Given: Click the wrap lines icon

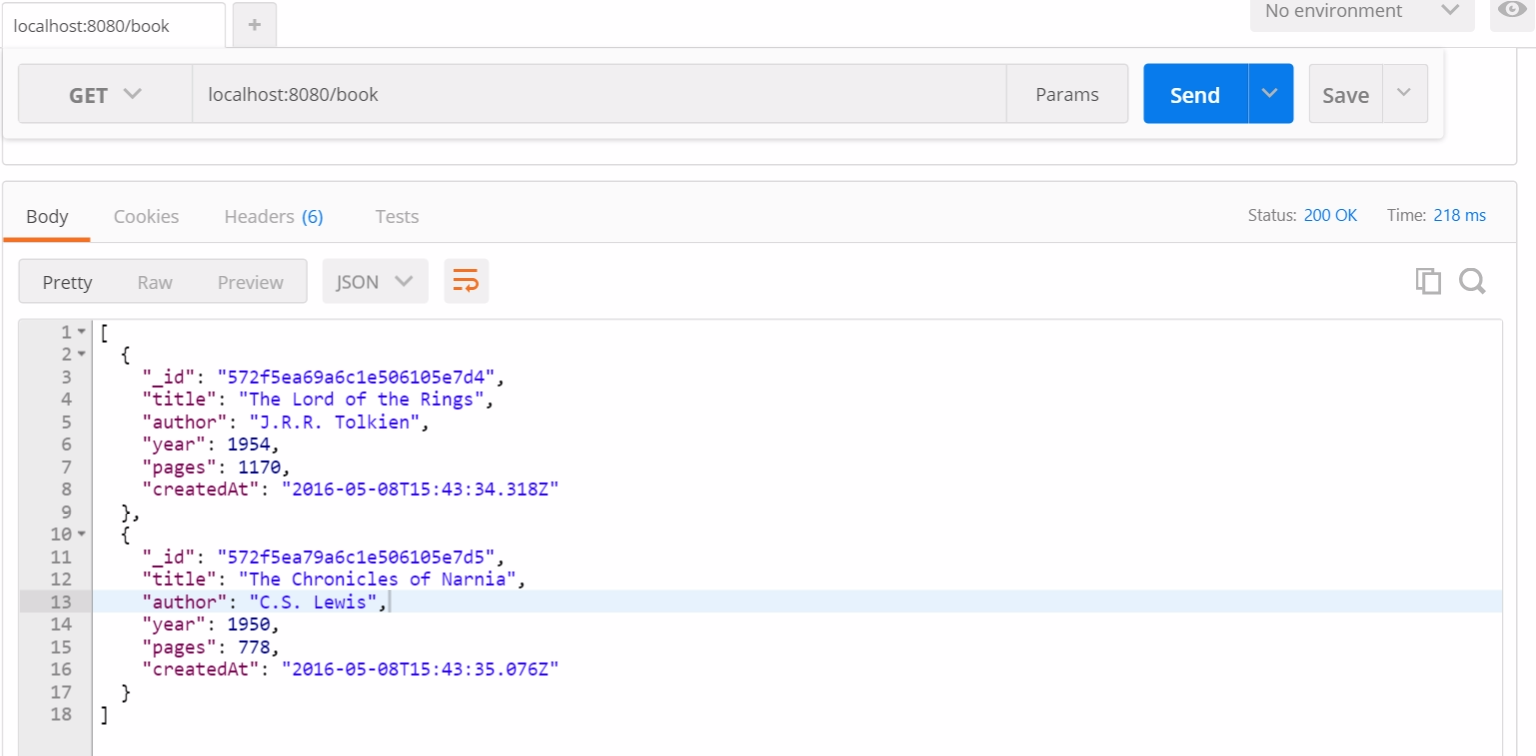Looking at the screenshot, I should pyautogui.click(x=466, y=282).
